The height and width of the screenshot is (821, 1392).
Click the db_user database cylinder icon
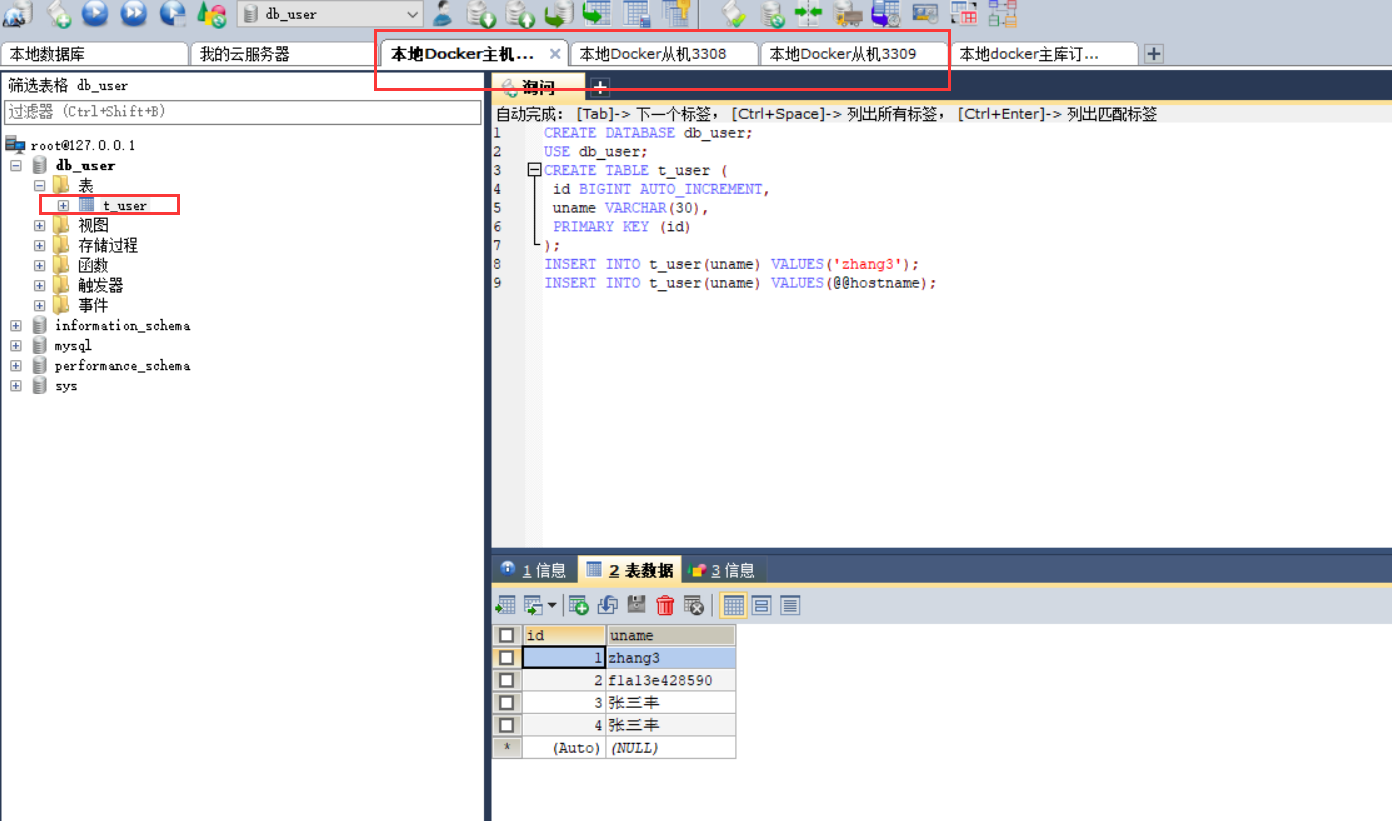pos(40,165)
